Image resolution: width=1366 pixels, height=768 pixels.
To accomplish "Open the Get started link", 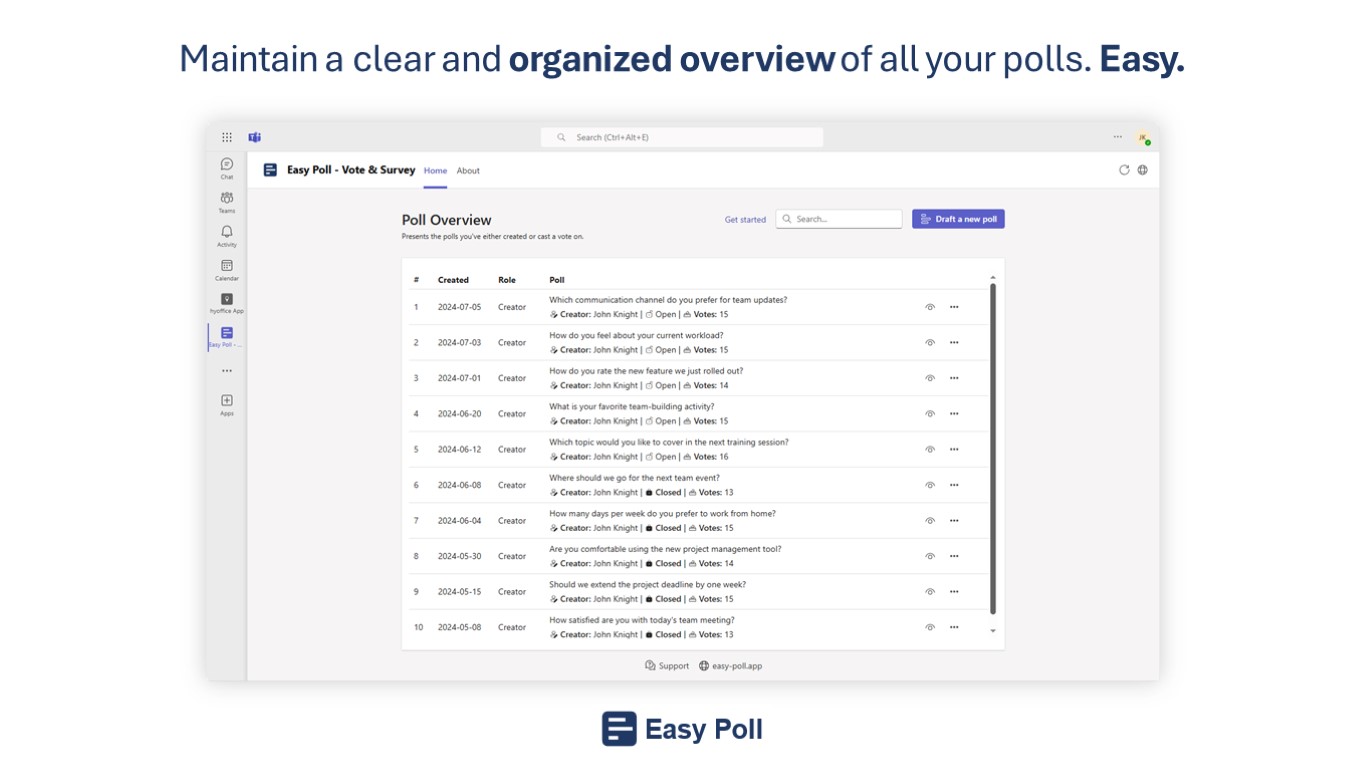I will [745, 220].
